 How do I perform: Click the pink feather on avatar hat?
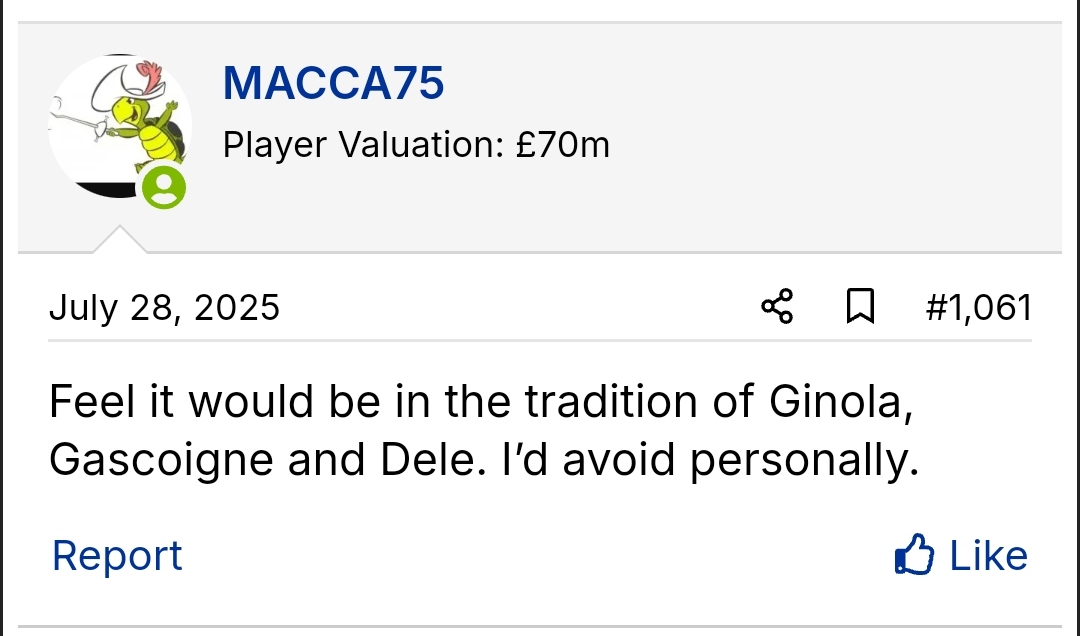click(150, 73)
